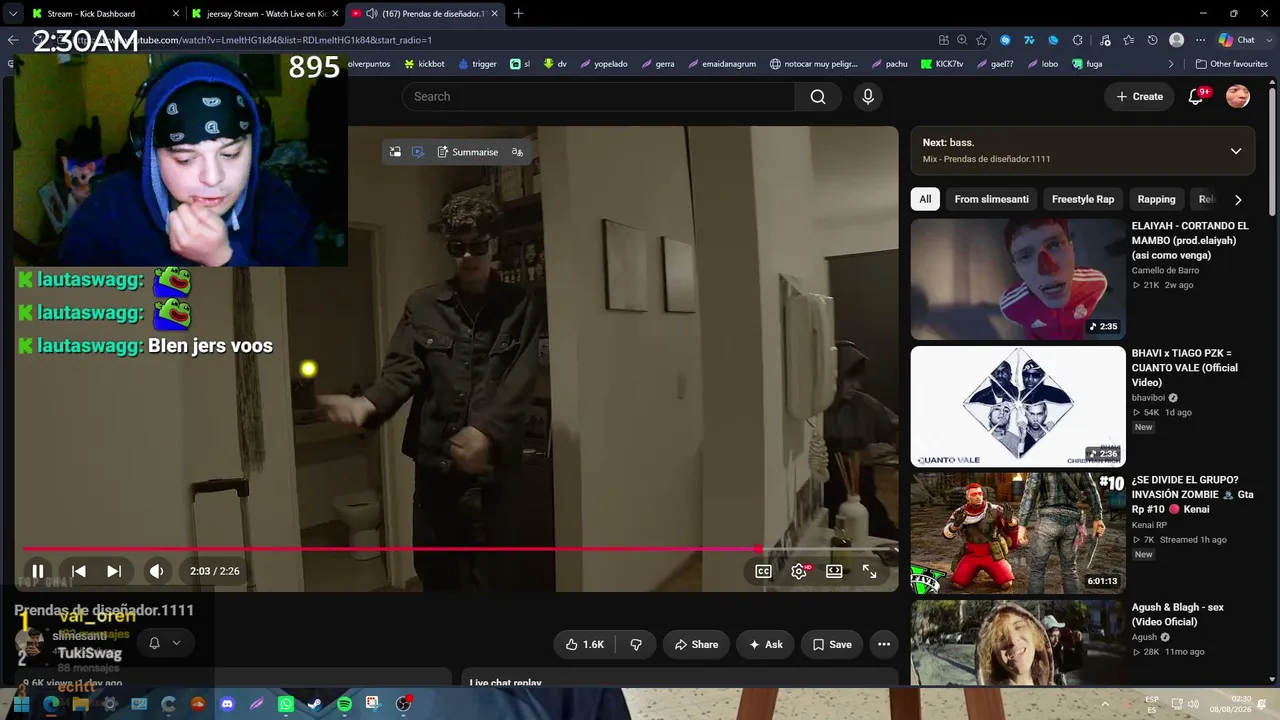Open browser extensions puzzle icon

(x=1078, y=40)
